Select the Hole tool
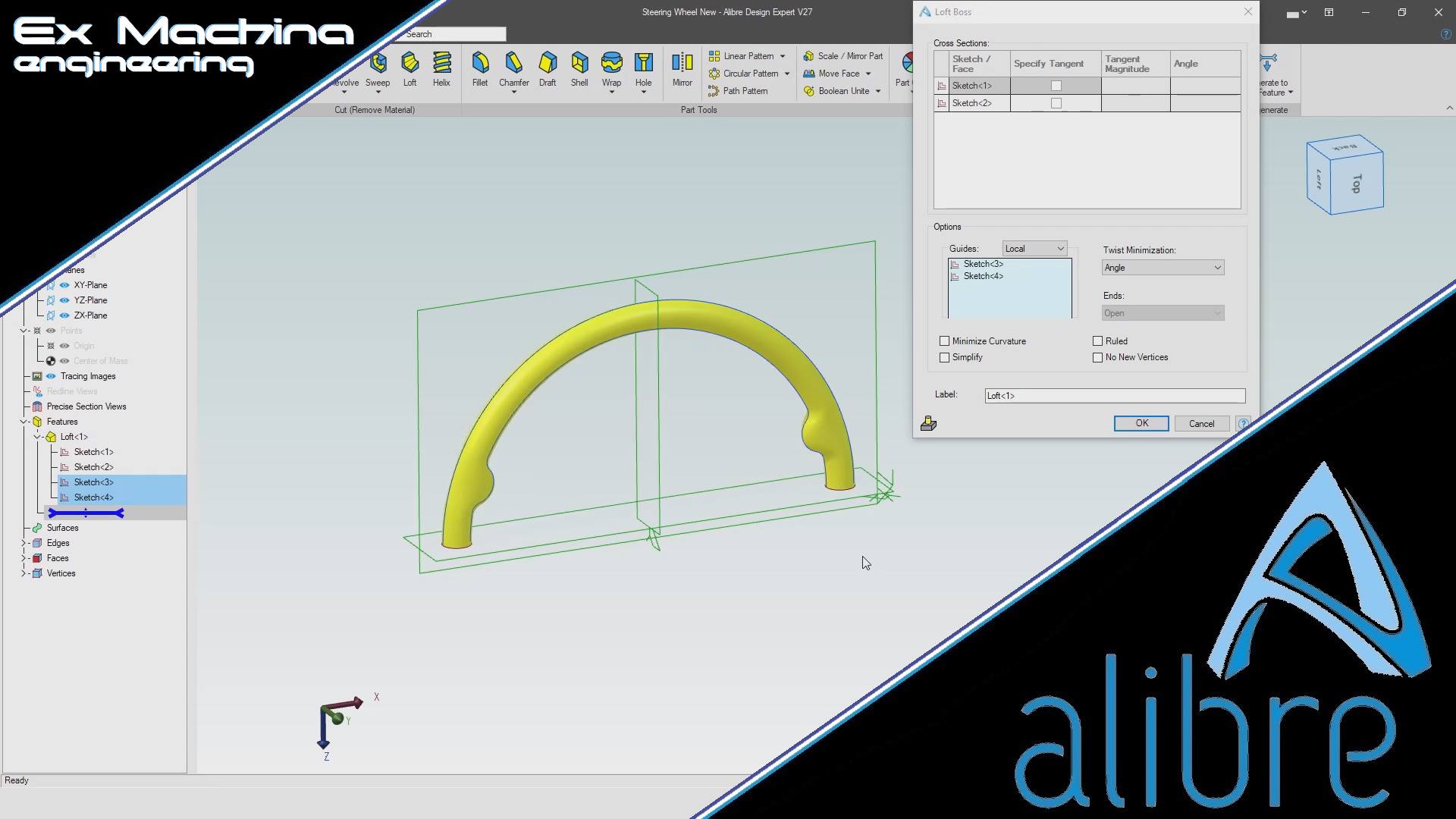Image resolution: width=1456 pixels, height=819 pixels. [643, 64]
